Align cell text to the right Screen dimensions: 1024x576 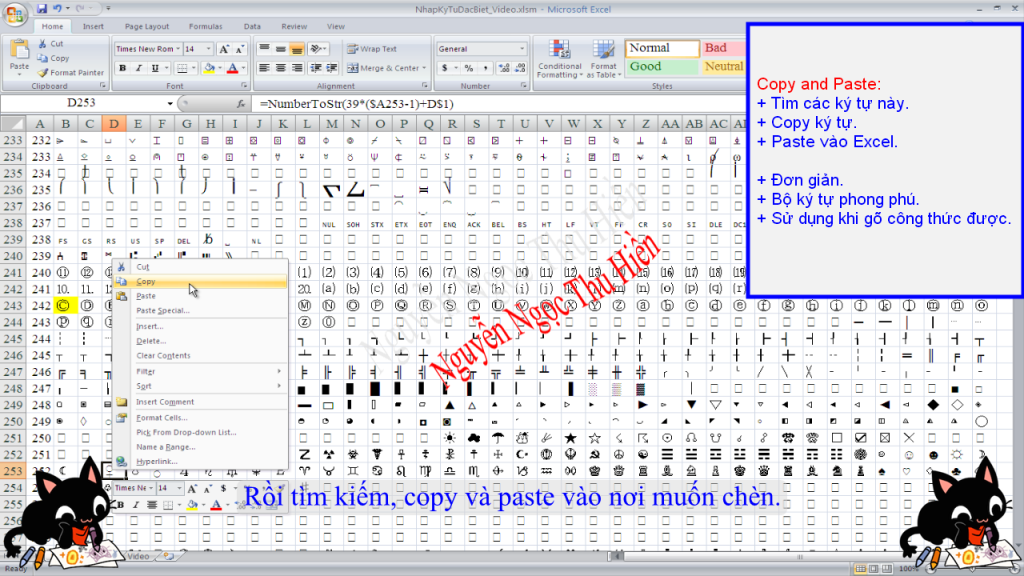tap(297, 68)
